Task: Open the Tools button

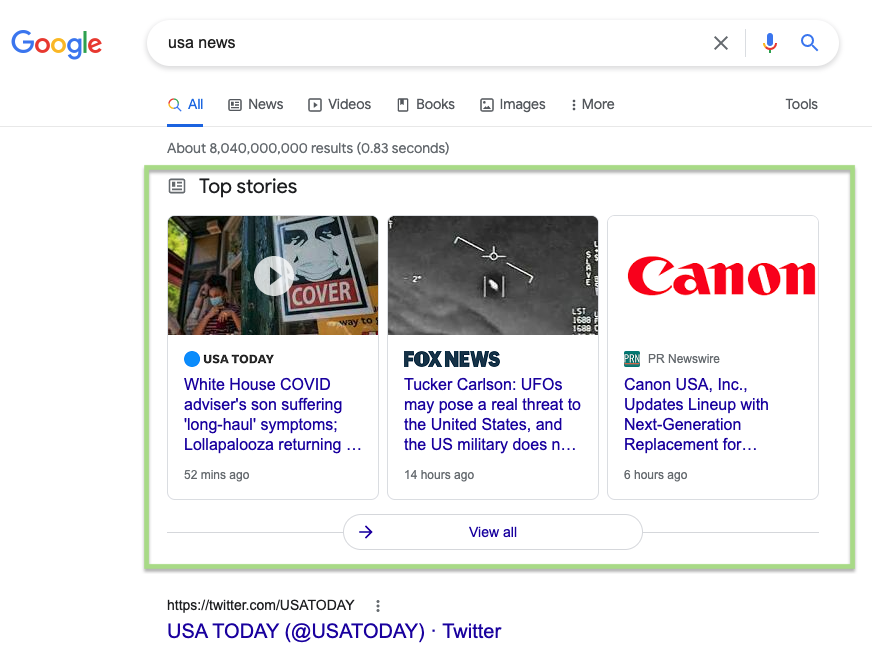Action: [x=801, y=105]
